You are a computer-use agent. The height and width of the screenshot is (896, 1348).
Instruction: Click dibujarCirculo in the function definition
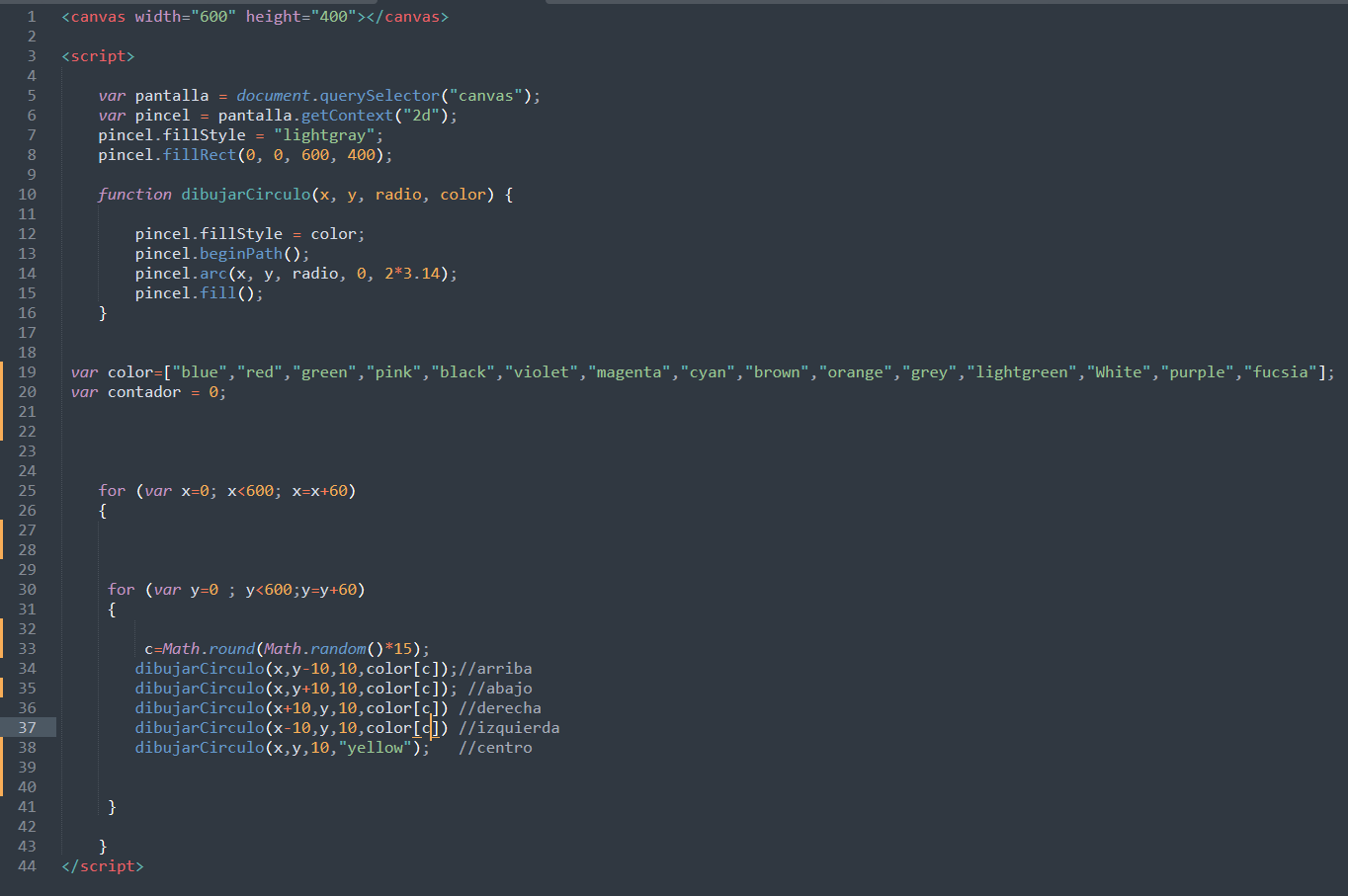[246, 195]
